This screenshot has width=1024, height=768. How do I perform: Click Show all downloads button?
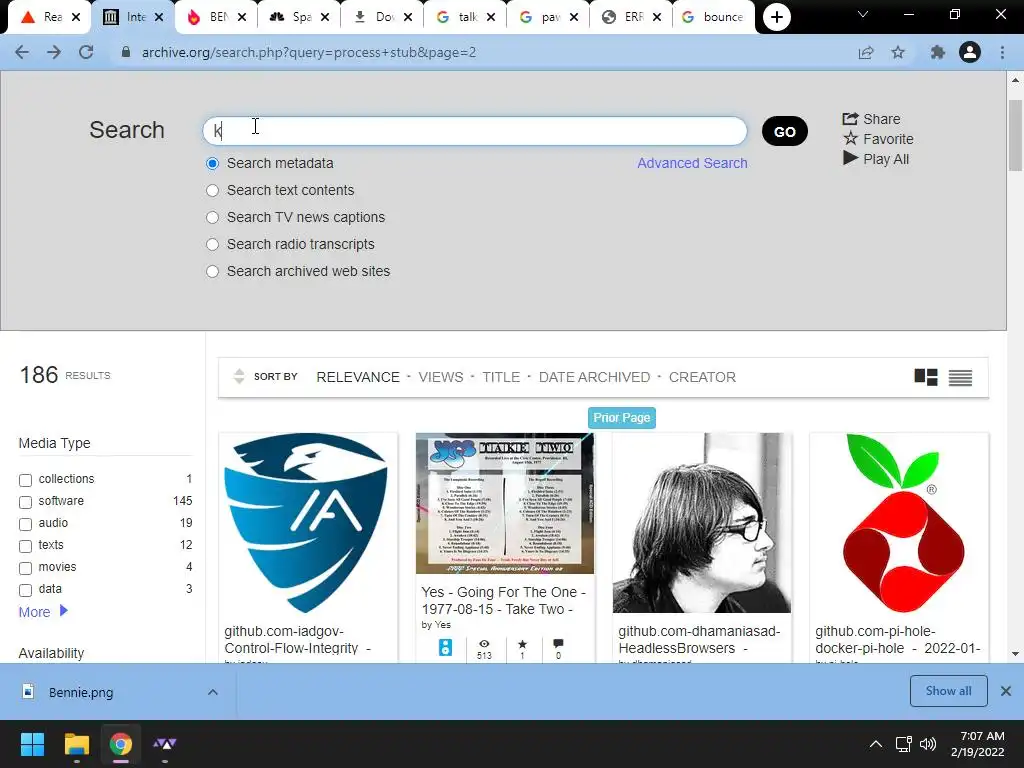click(x=948, y=691)
